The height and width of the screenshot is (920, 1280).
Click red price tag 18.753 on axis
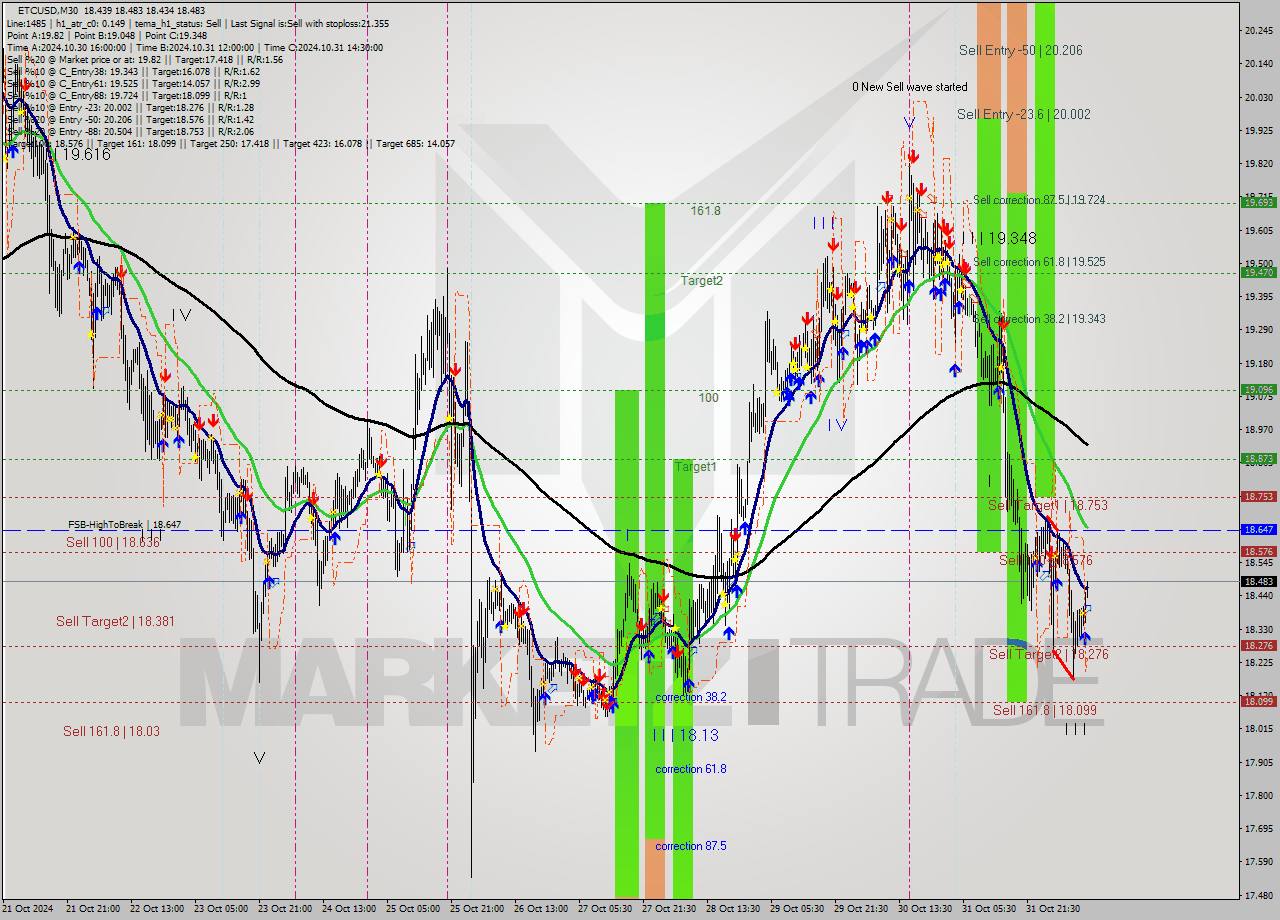[1258, 496]
